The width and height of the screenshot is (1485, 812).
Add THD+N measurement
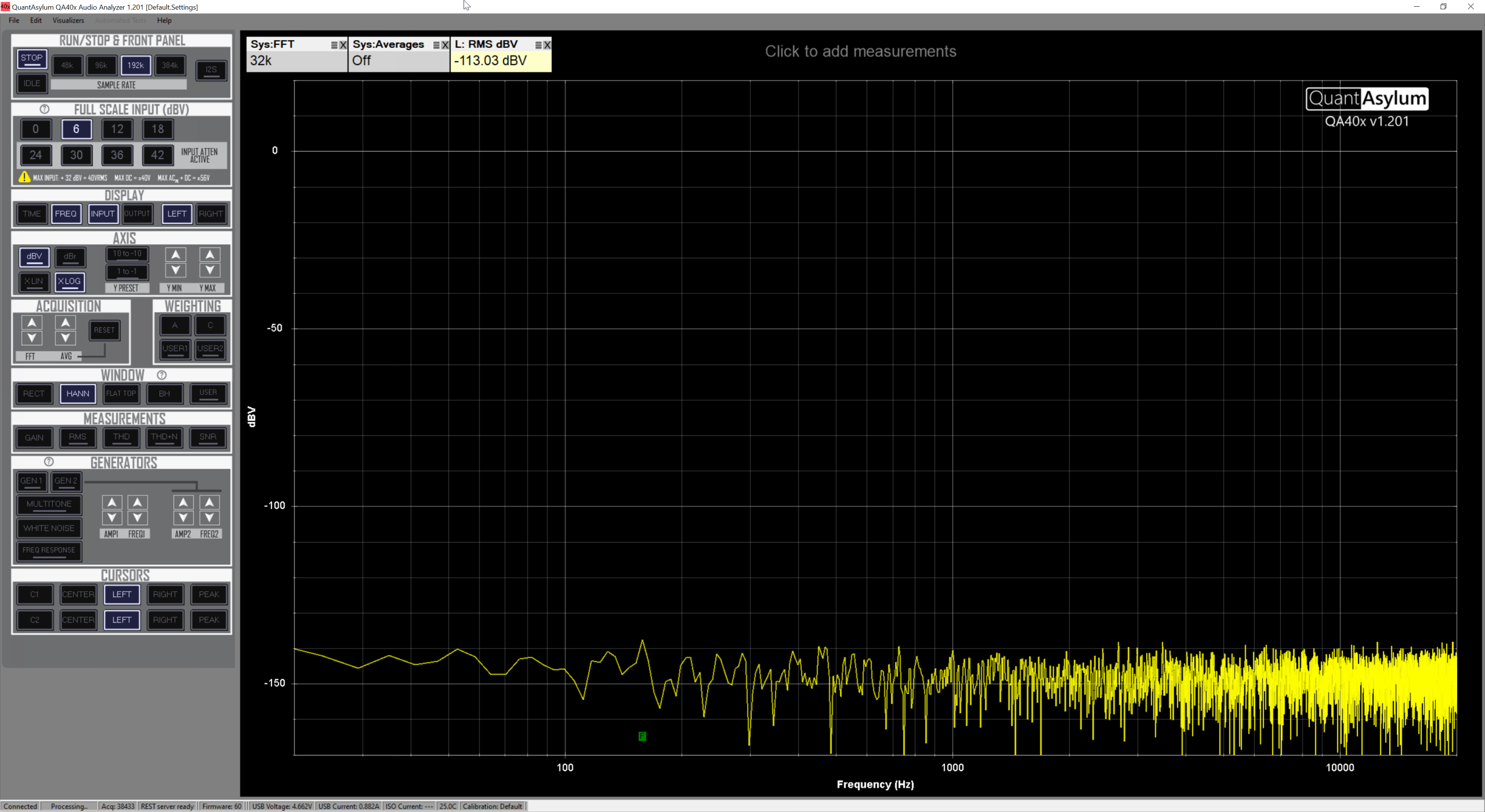[165, 437]
